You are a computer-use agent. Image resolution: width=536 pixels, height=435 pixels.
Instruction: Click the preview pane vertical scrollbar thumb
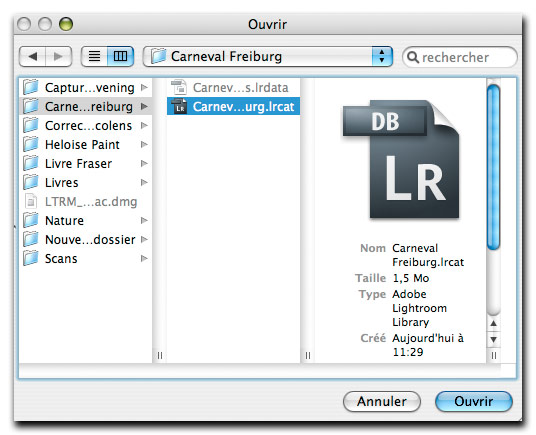pyautogui.click(x=493, y=167)
